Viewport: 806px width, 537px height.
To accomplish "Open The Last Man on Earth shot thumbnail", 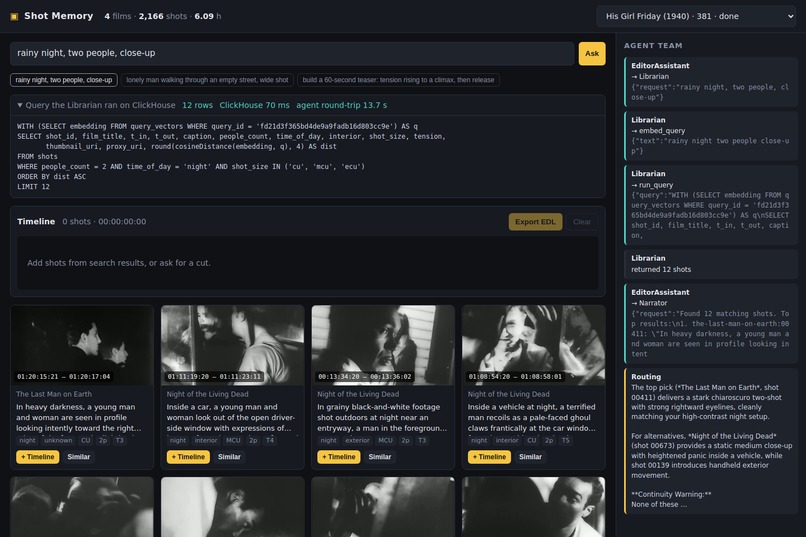I will click(82, 345).
